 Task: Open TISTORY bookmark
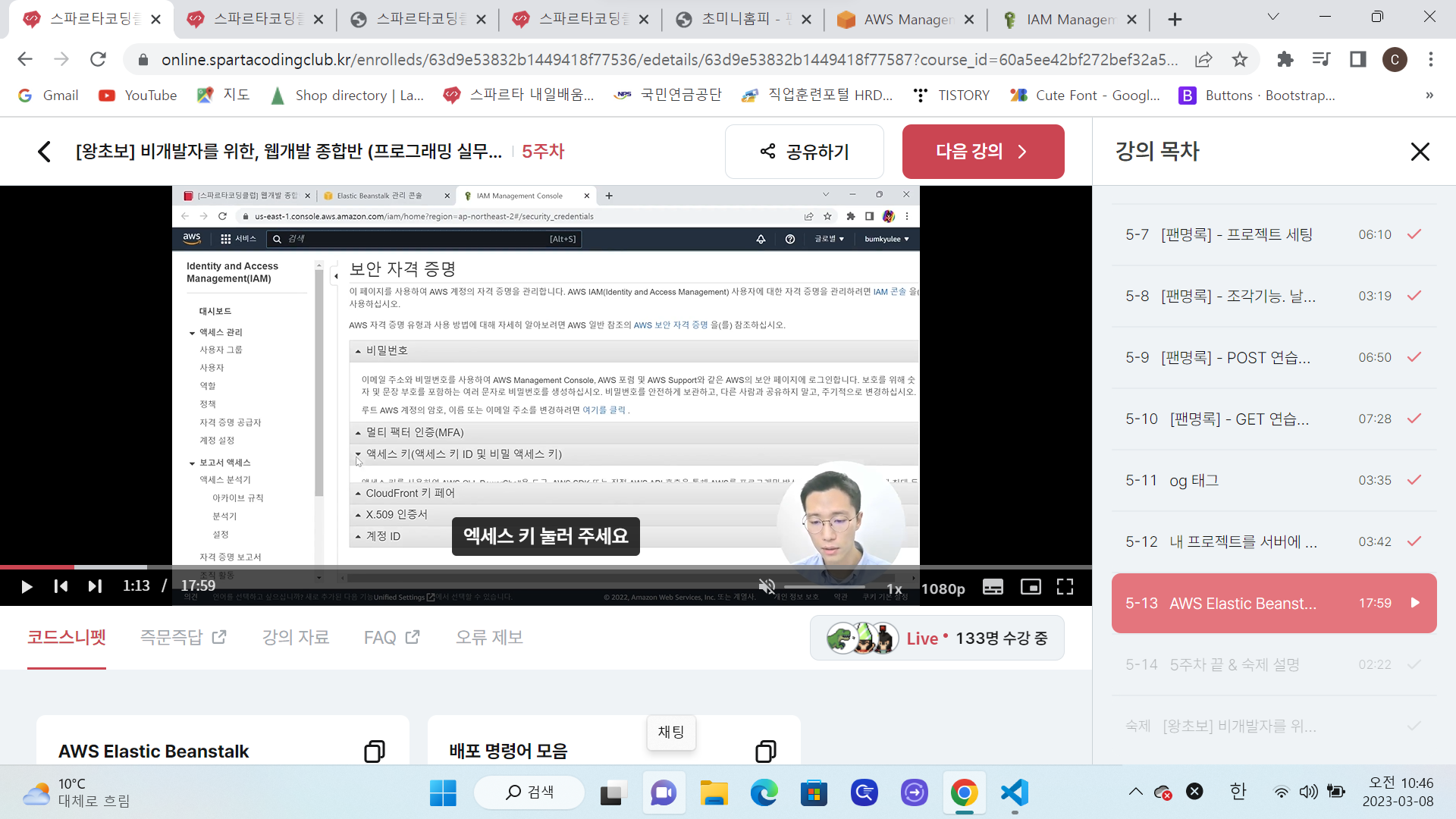pos(952,96)
